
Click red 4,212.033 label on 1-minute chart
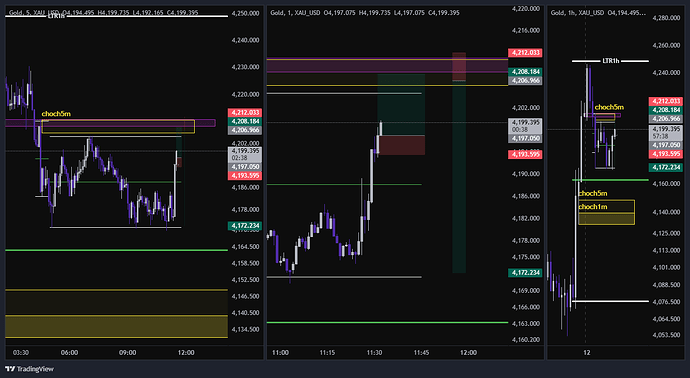(x=525, y=52)
